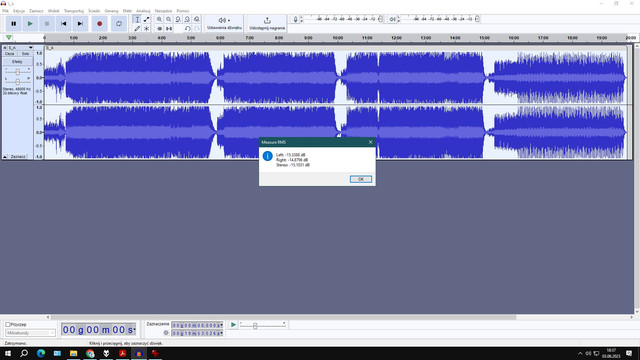
Task: Click Trim audio outside selection icon
Action: (159, 29)
